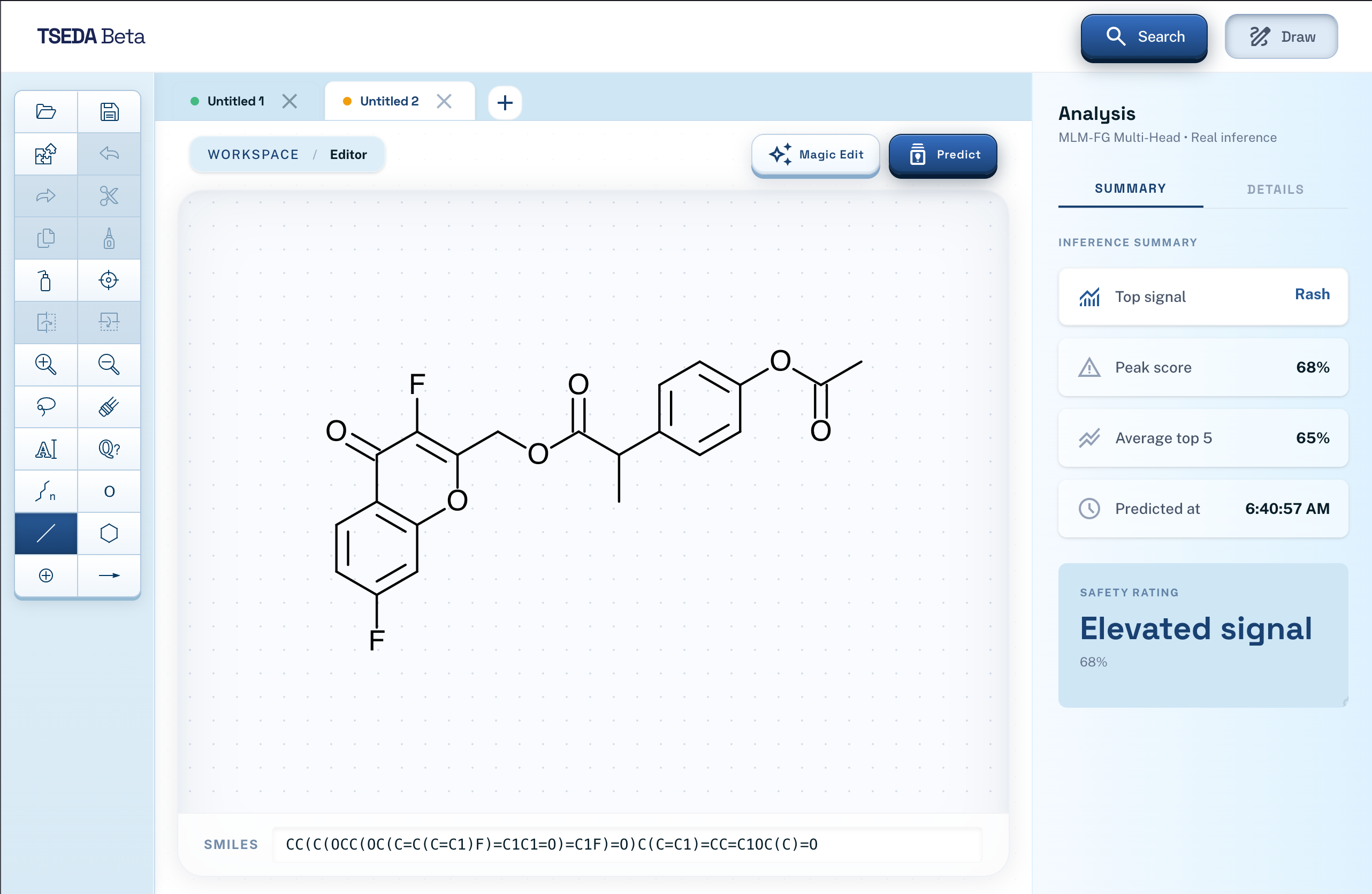Viewport: 1372px width, 894px height.
Task: Click the save file icon
Action: 109,111
